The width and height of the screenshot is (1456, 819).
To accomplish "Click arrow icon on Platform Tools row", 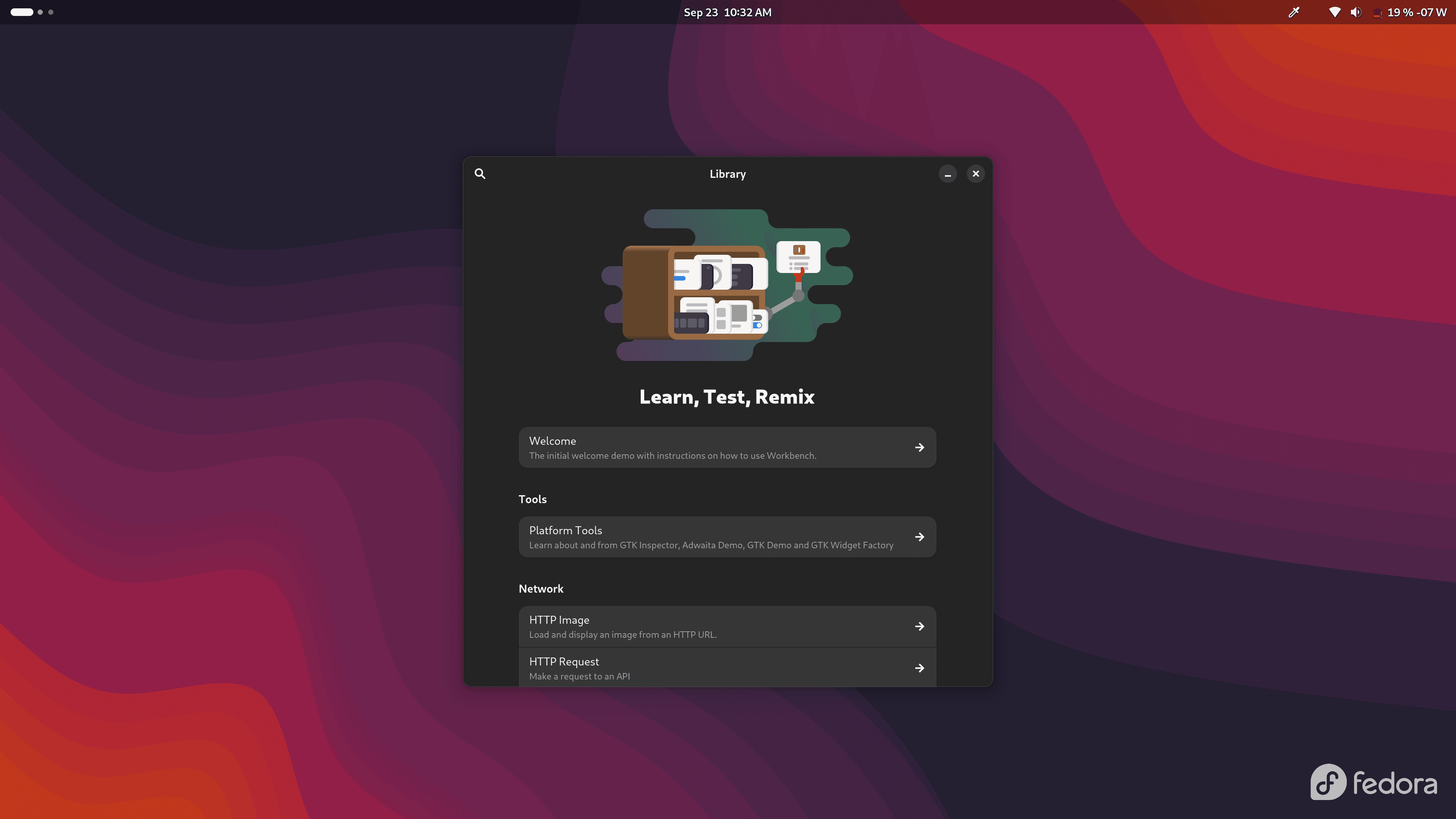I will point(919,537).
